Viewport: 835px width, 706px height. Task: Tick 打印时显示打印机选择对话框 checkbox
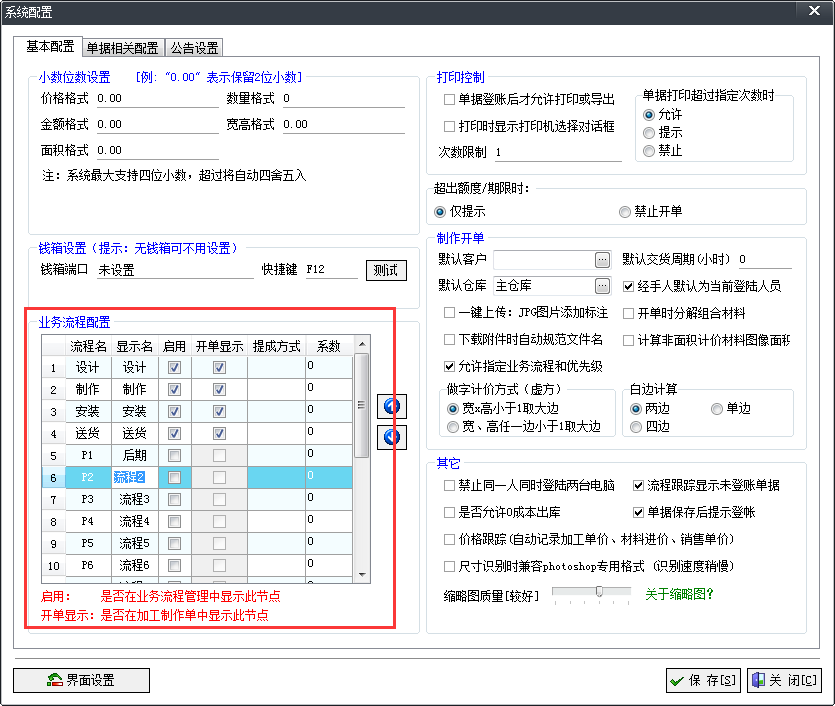pos(449,127)
